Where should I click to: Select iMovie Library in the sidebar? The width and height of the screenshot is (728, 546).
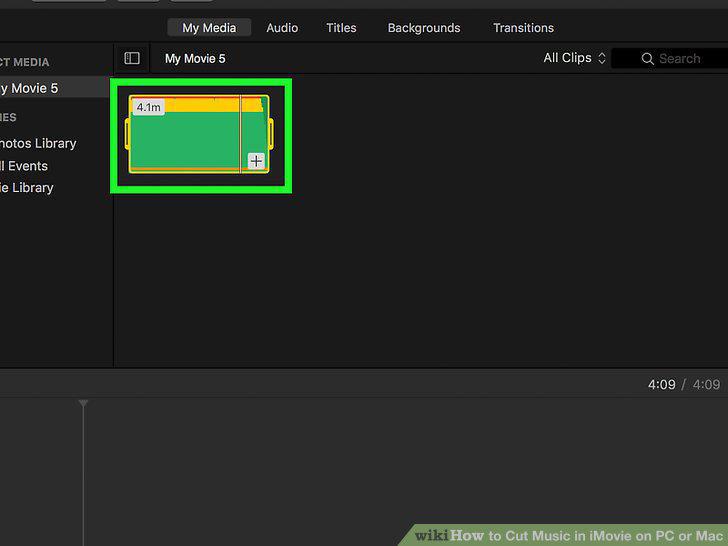coord(26,188)
